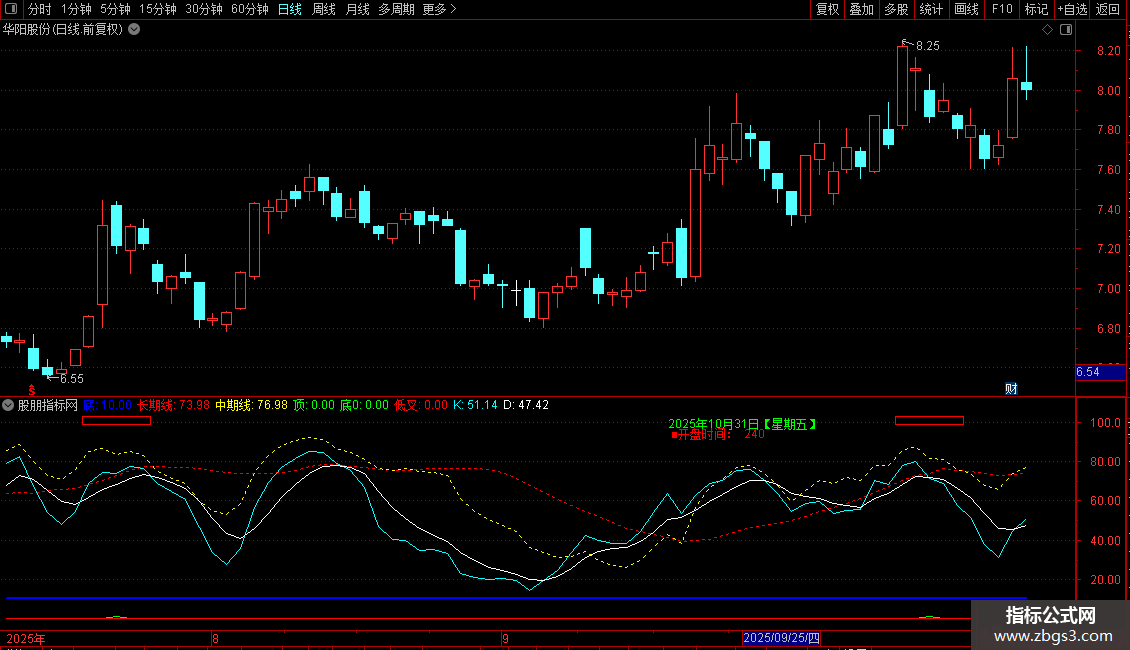1130x650 pixels.
Task: Click the 中期线: 76.98 indicator value
Action: click(x=251, y=405)
